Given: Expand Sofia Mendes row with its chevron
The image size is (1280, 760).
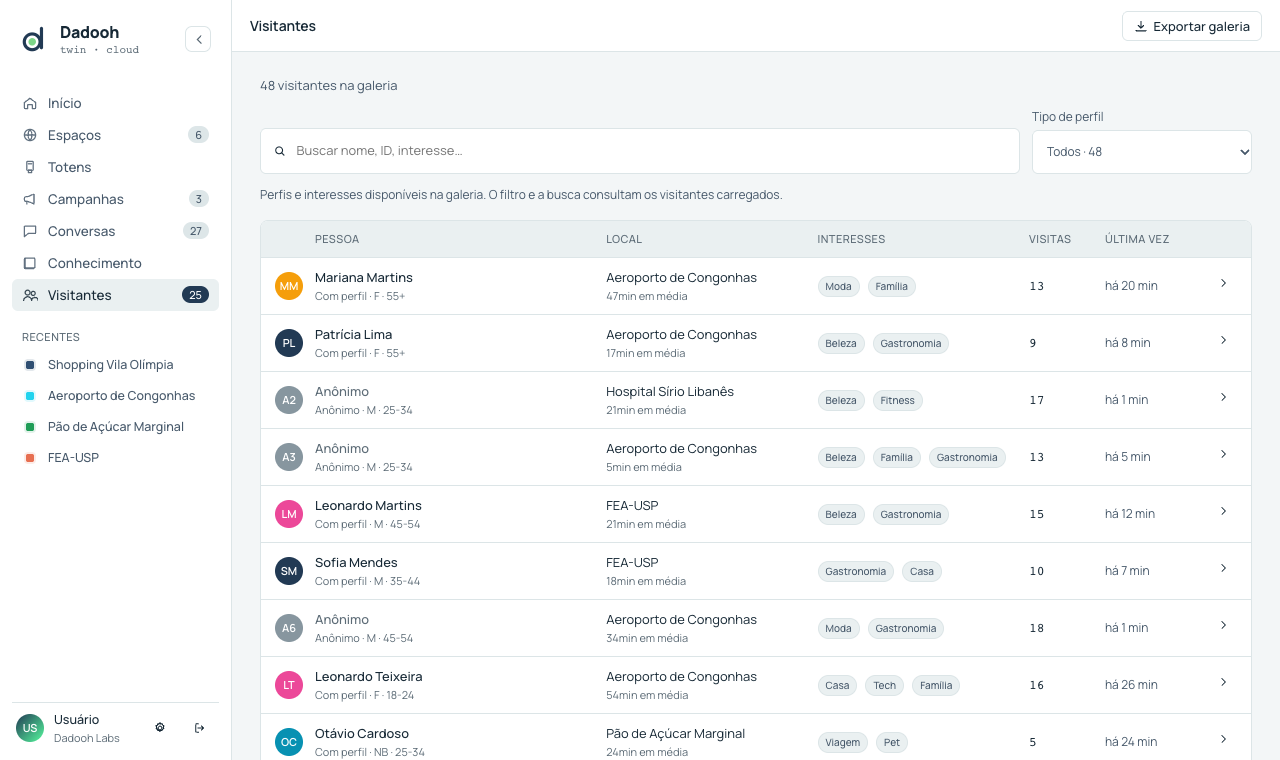Looking at the screenshot, I should [1224, 568].
